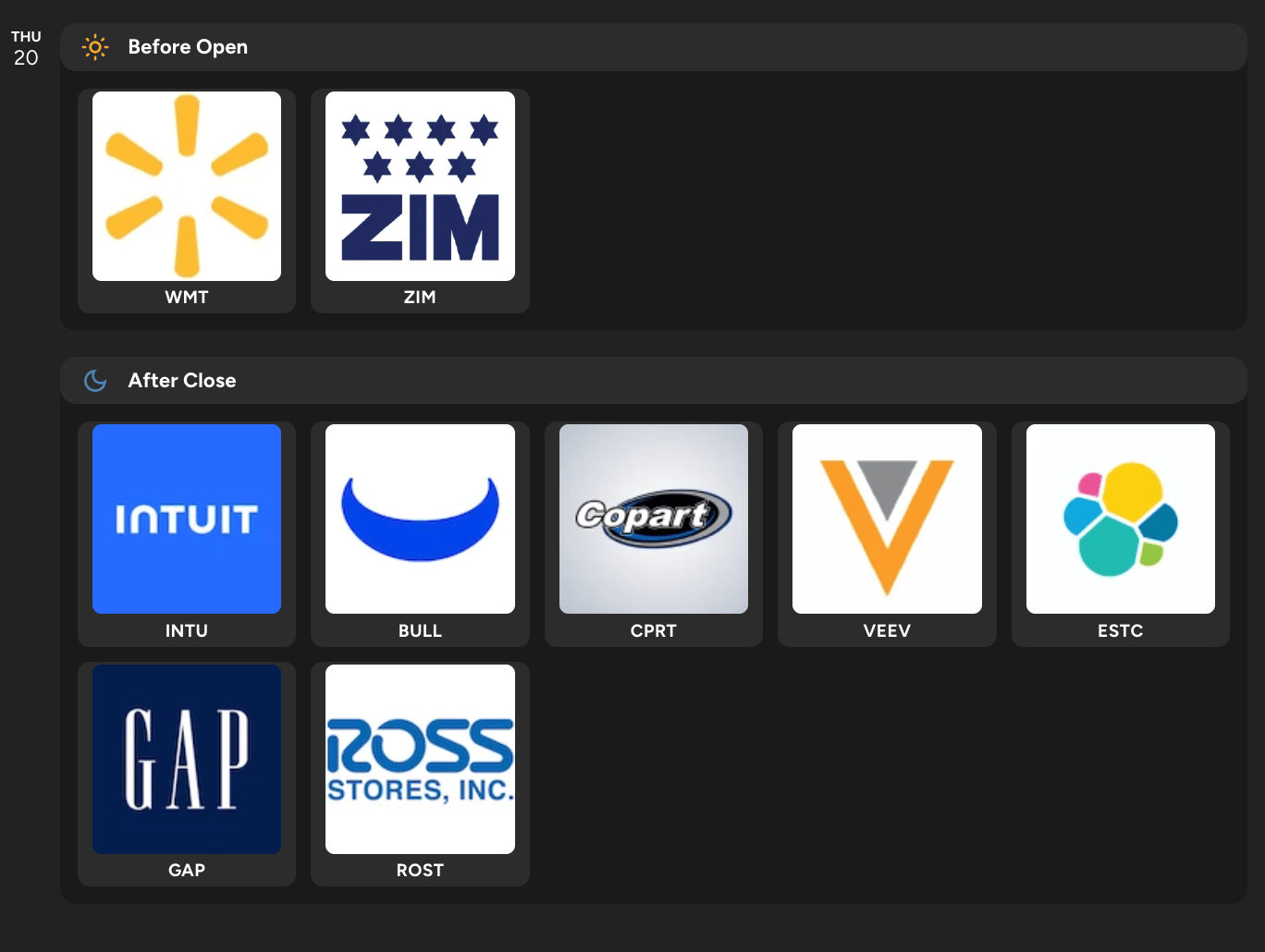Open the ZIM logo tile with seven stars
The width and height of the screenshot is (1265, 952).
[x=420, y=186]
